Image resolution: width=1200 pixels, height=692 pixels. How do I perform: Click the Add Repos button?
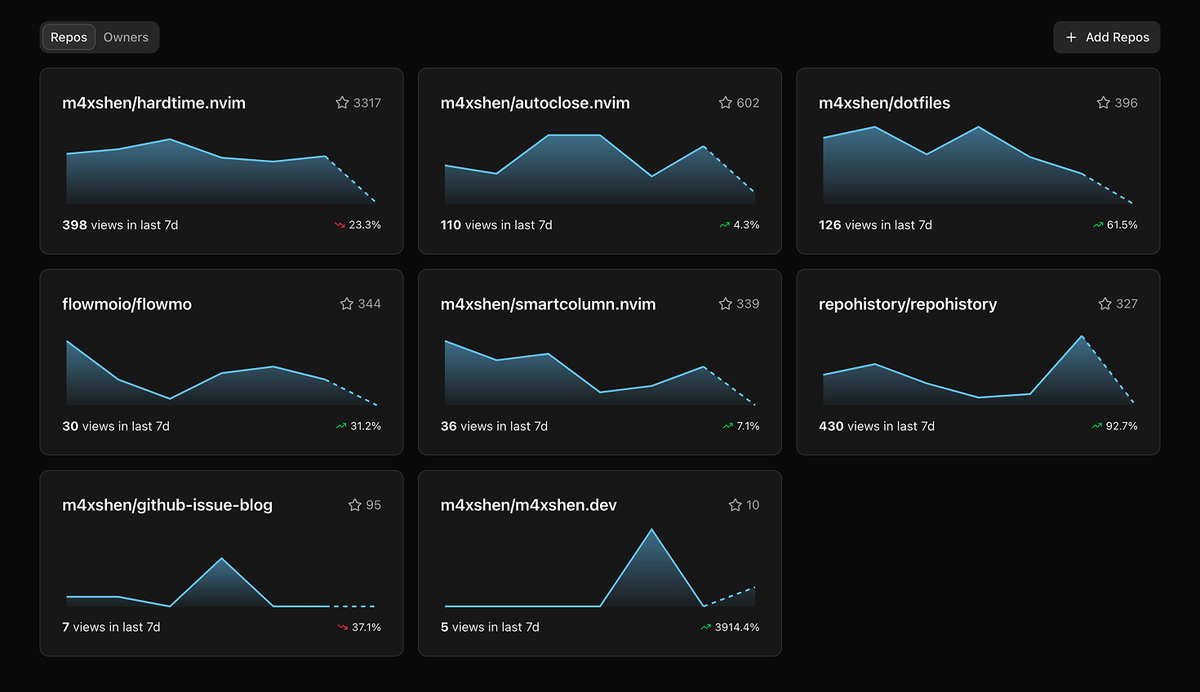coord(1106,37)
